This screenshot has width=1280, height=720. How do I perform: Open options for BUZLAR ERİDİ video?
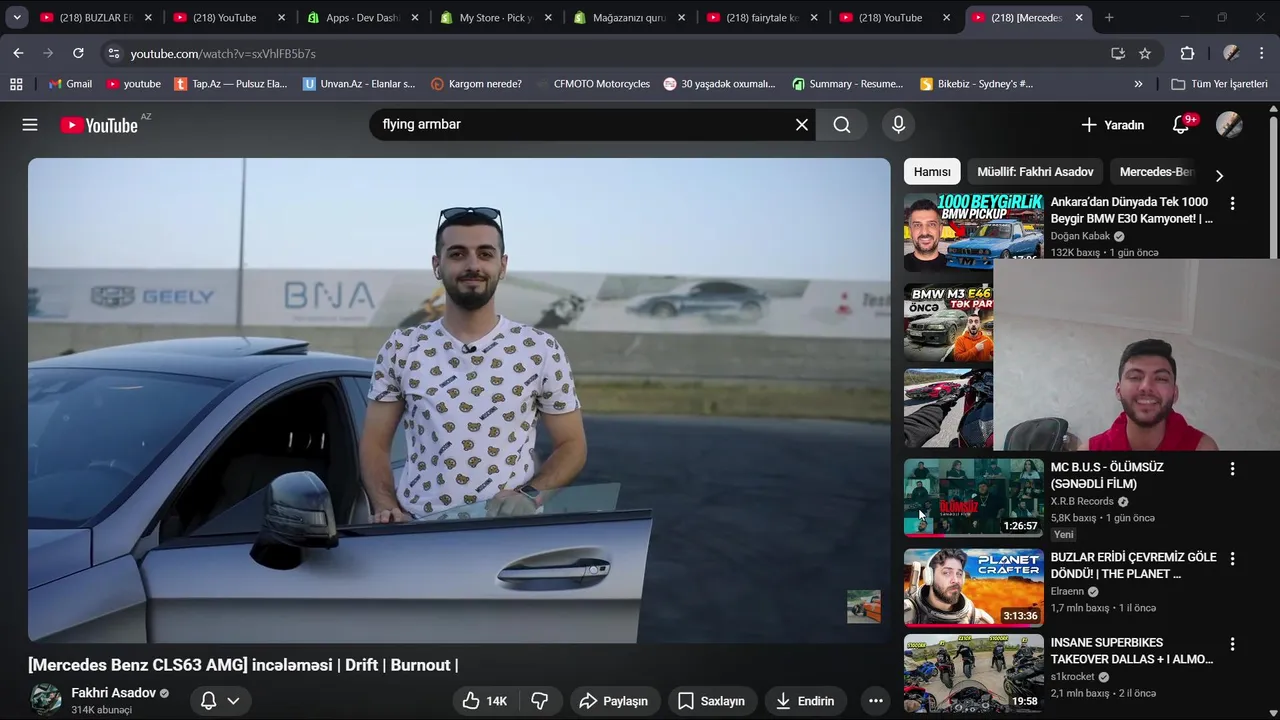(1232, 559)
